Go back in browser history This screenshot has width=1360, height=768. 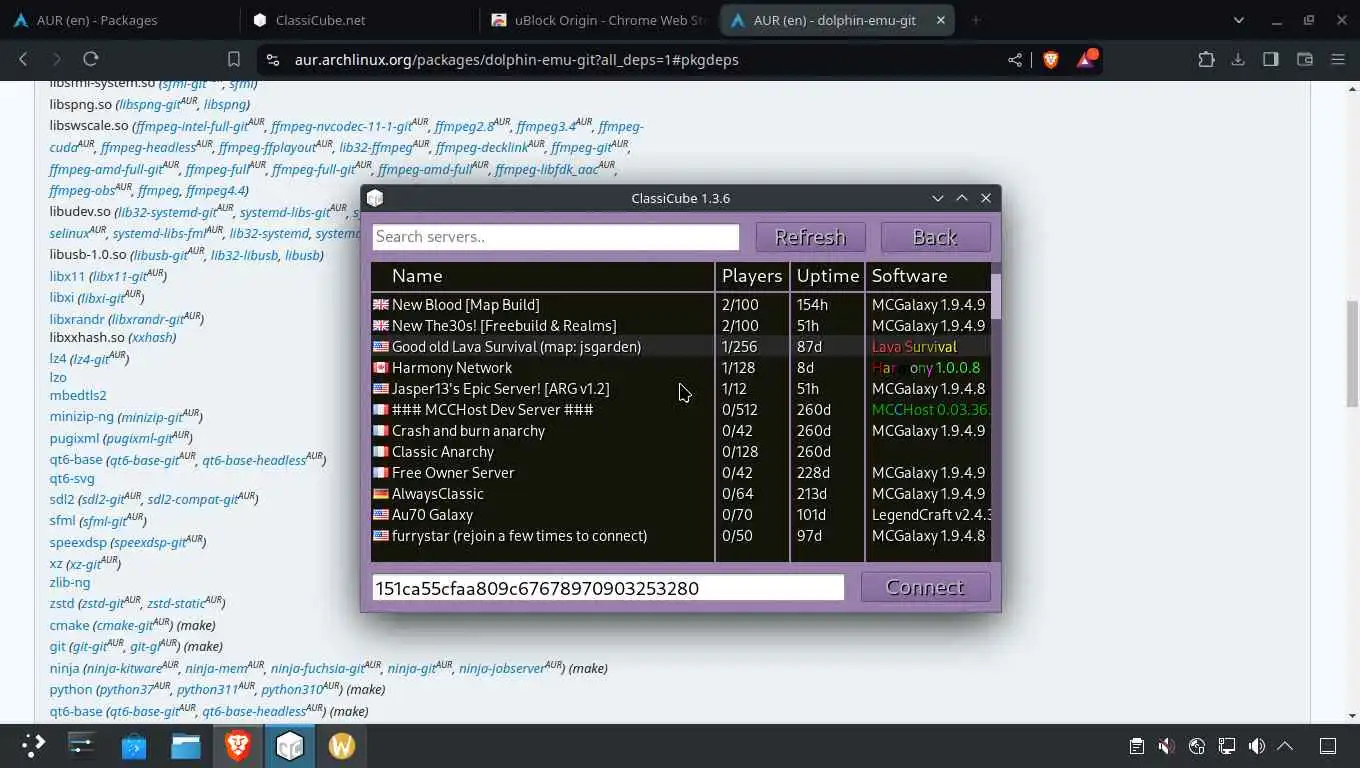coord(23,59)
